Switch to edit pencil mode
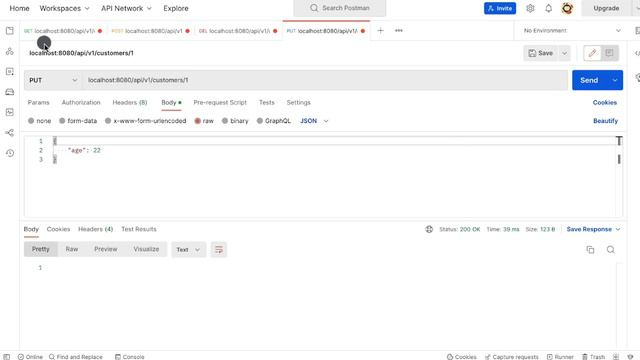640x360 pixels. [592, 53]
